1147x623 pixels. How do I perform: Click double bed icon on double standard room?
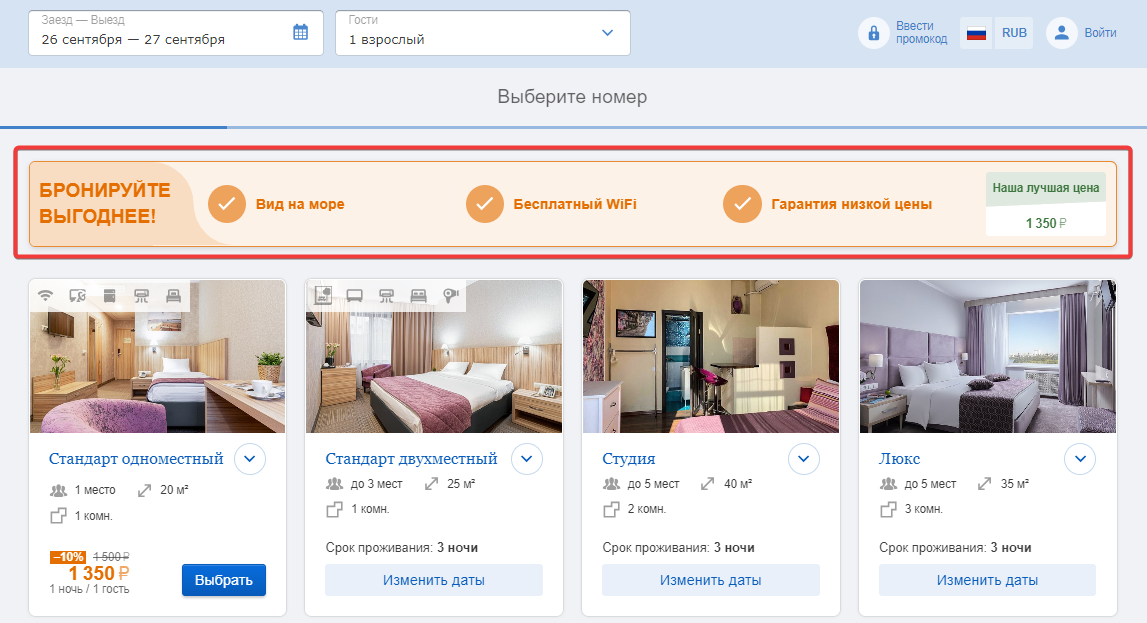point(418,295)
